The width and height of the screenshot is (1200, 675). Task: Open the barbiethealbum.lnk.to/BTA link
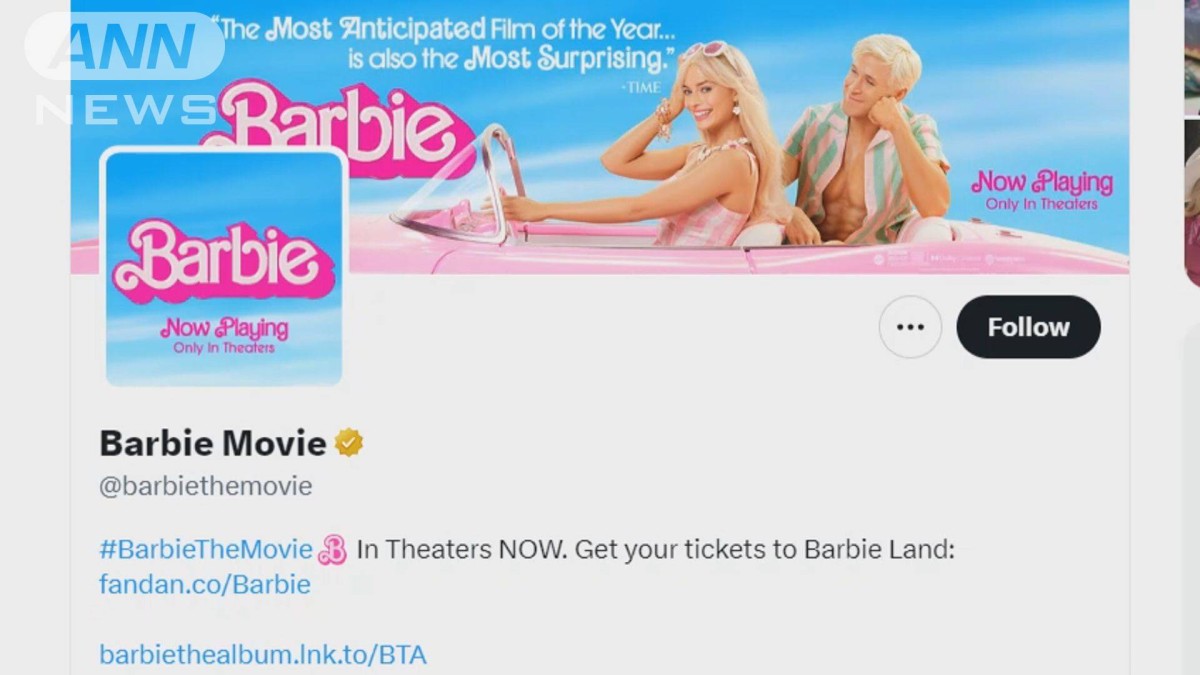[x=263, y=655]
